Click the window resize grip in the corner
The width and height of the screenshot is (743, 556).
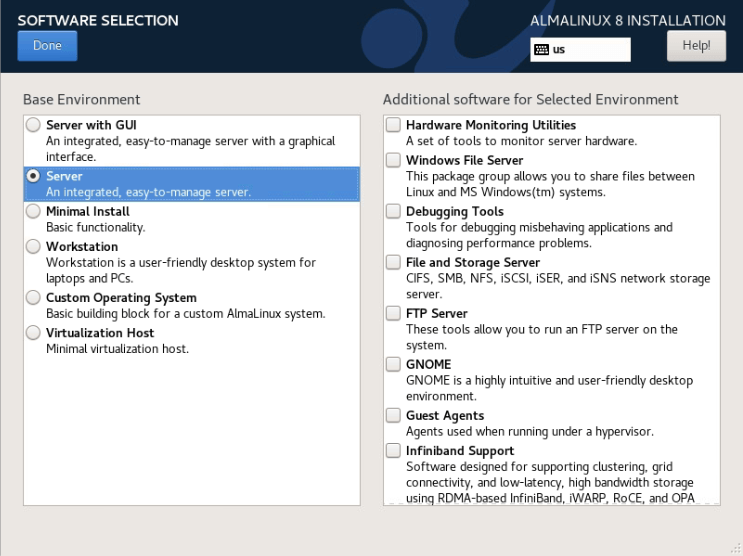pyautogui.click(x=736, y=549)
